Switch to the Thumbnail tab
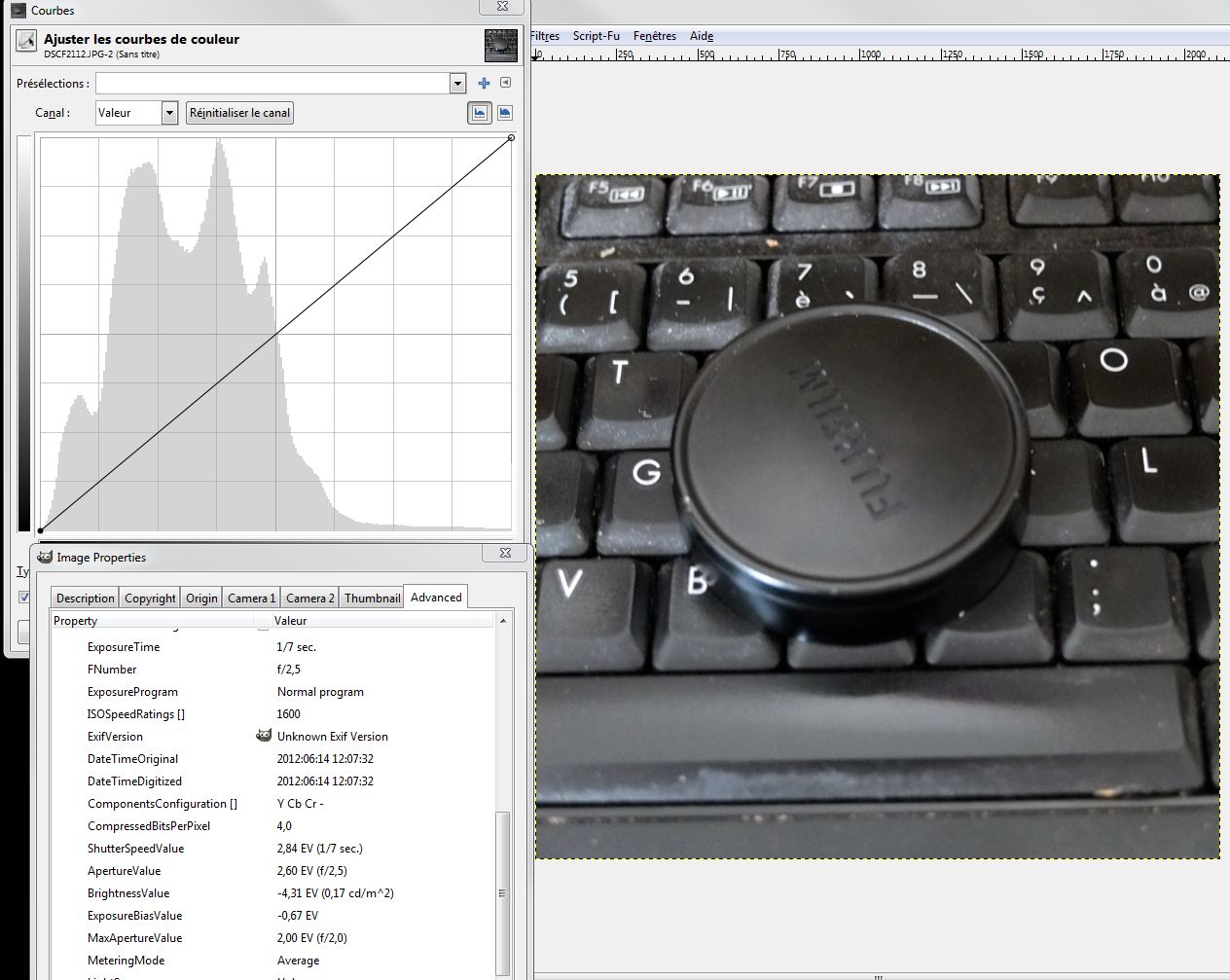The height and width of the screenshot is (980, 1230). coord(372,599)
